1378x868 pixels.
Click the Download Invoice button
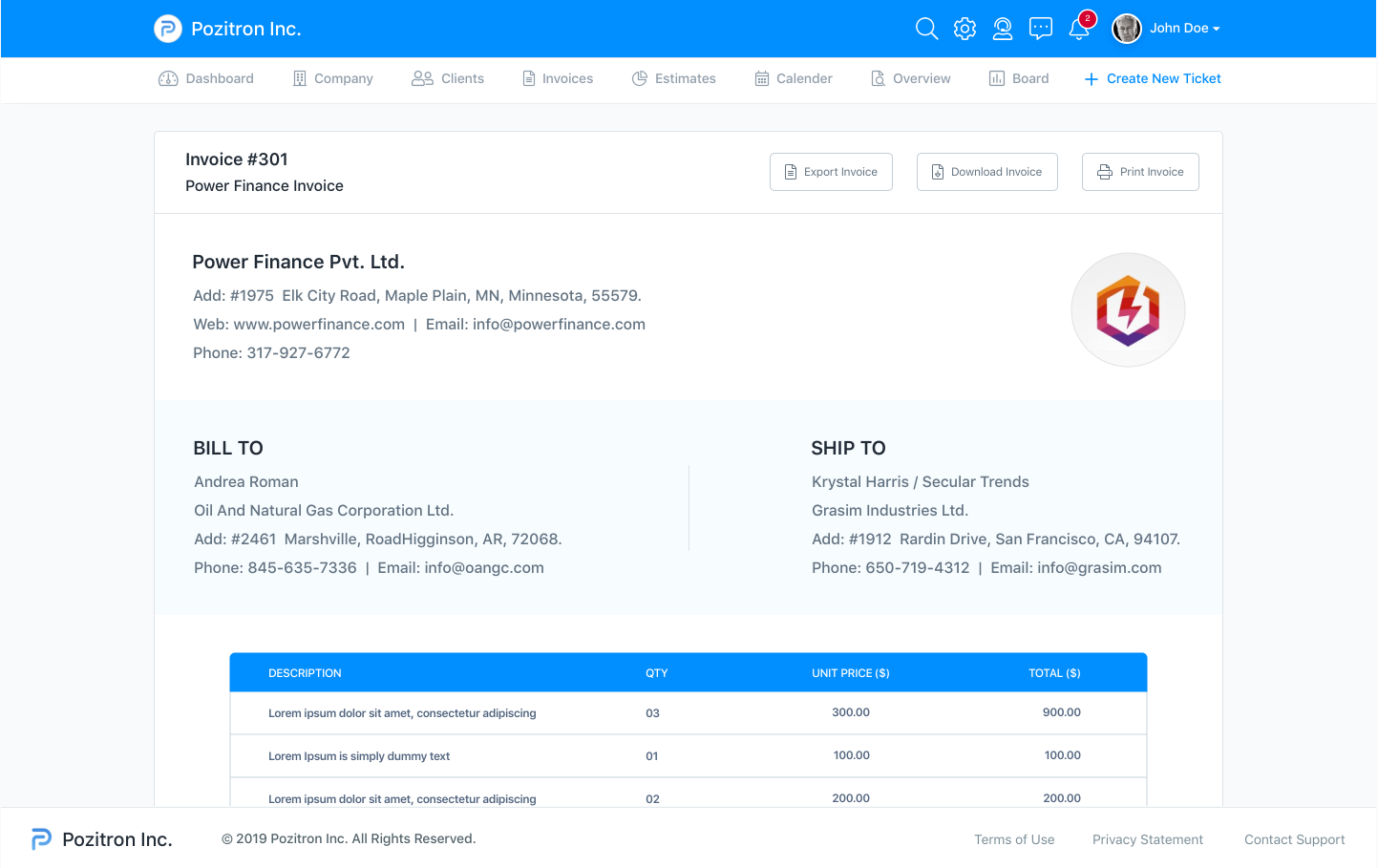click(987, 172)
